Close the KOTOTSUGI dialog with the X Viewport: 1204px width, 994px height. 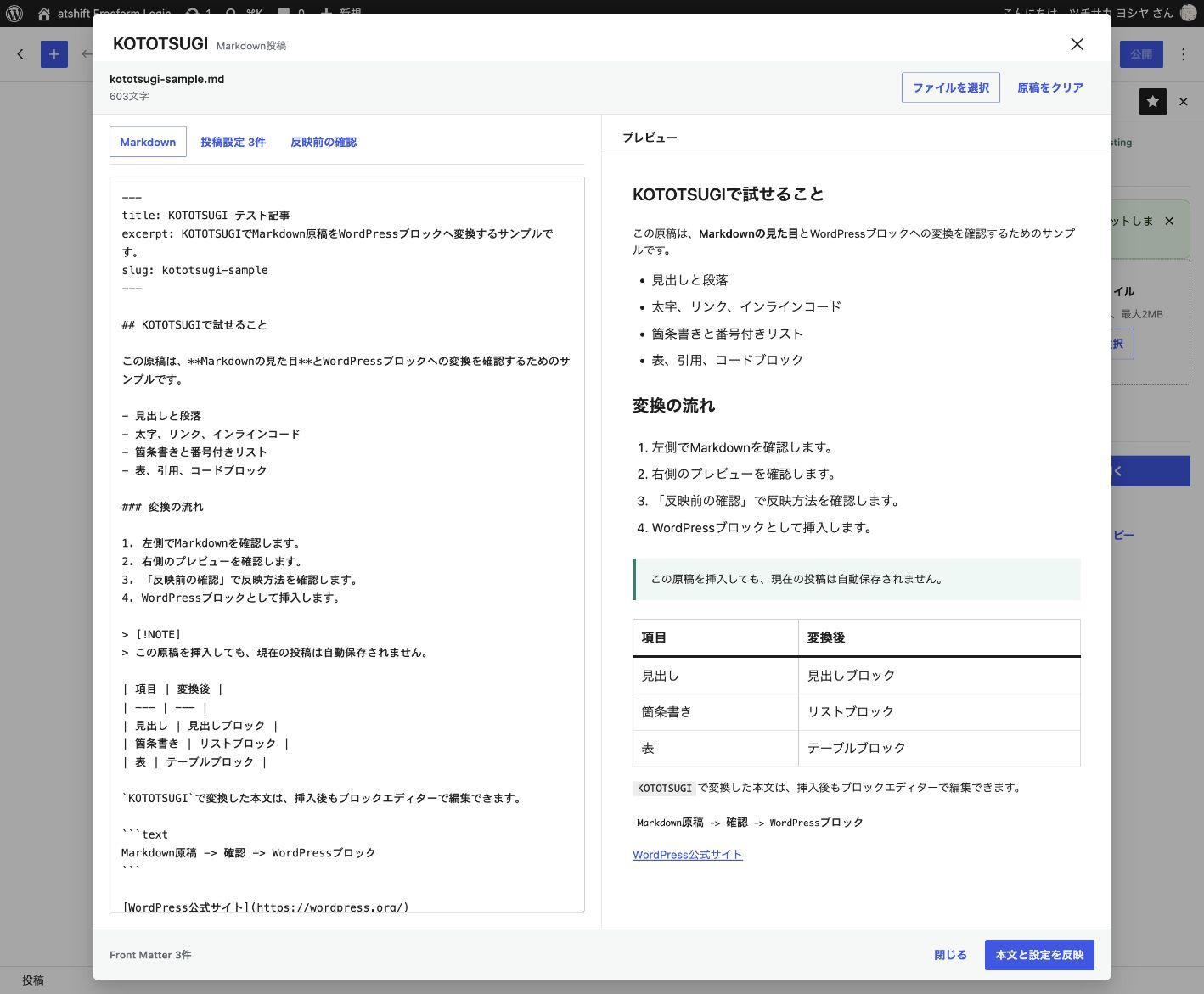tap(1077, 44)
